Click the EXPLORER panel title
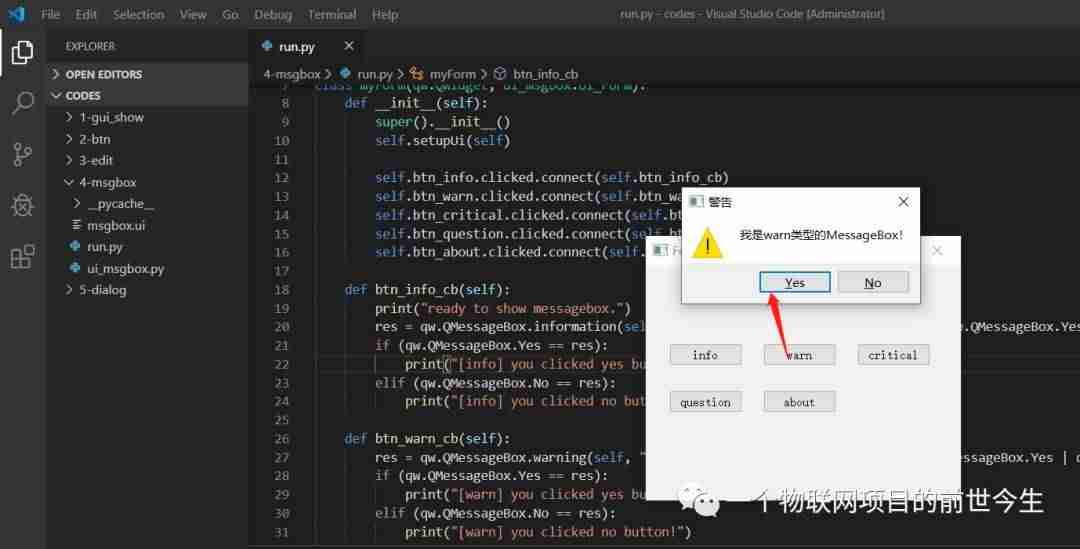 (90, 46)
